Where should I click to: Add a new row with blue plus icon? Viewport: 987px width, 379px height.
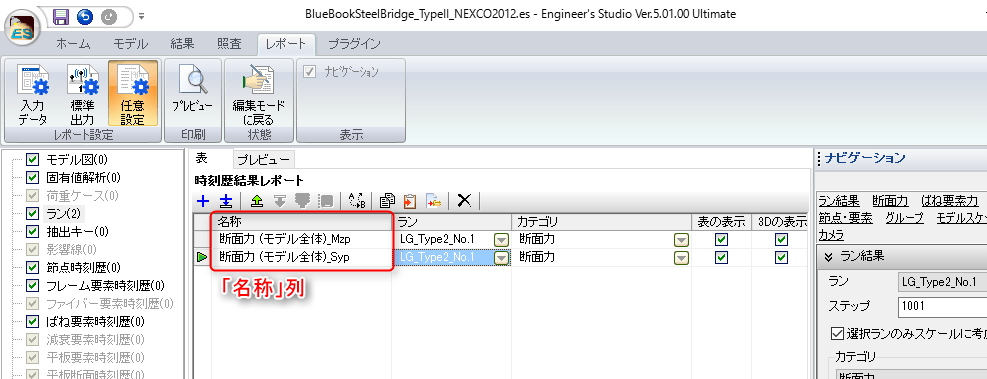click(x=203, y=201)
